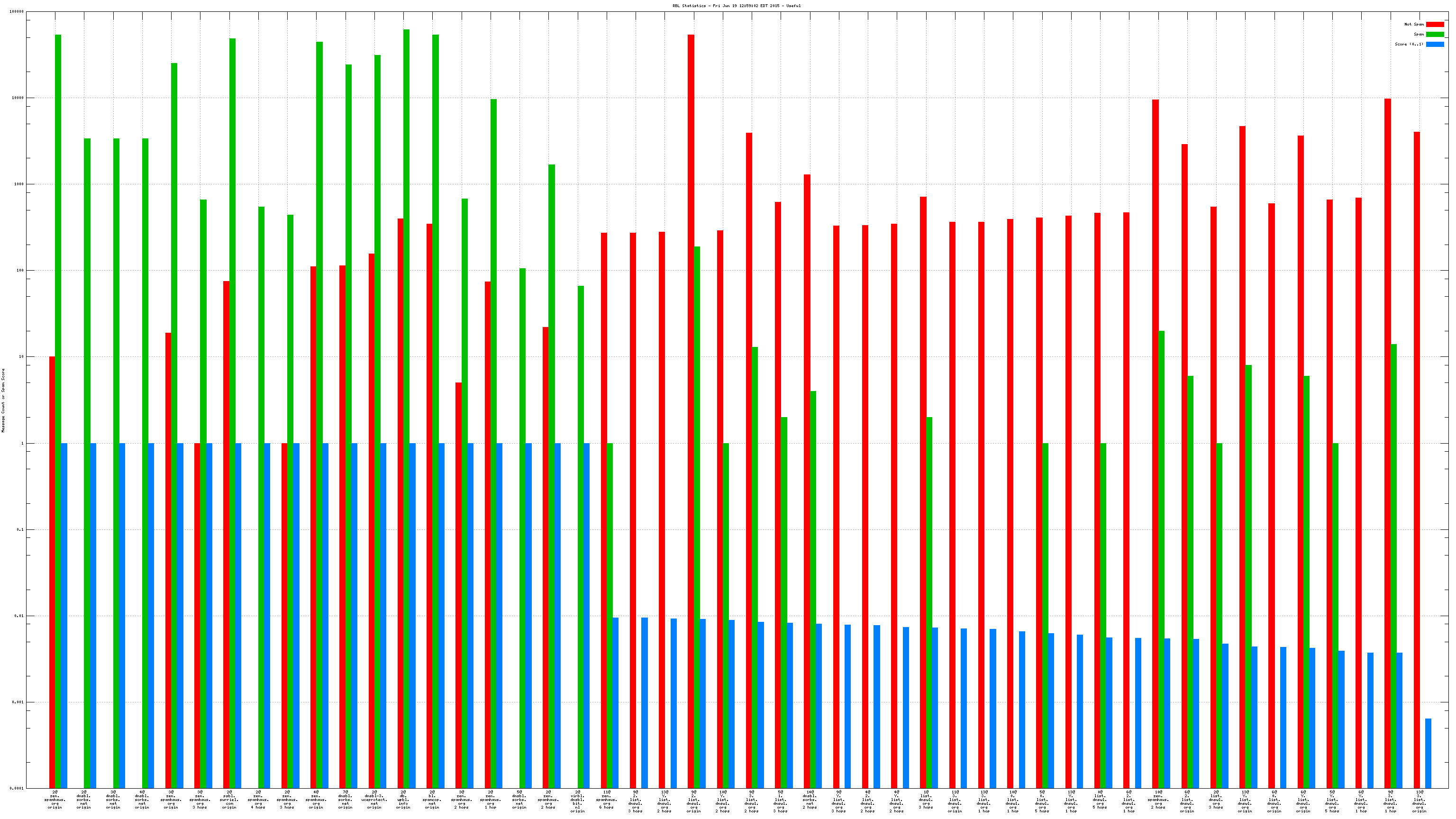Click the db.wpbl.info origin x-axis label

(x=403, y=800)
